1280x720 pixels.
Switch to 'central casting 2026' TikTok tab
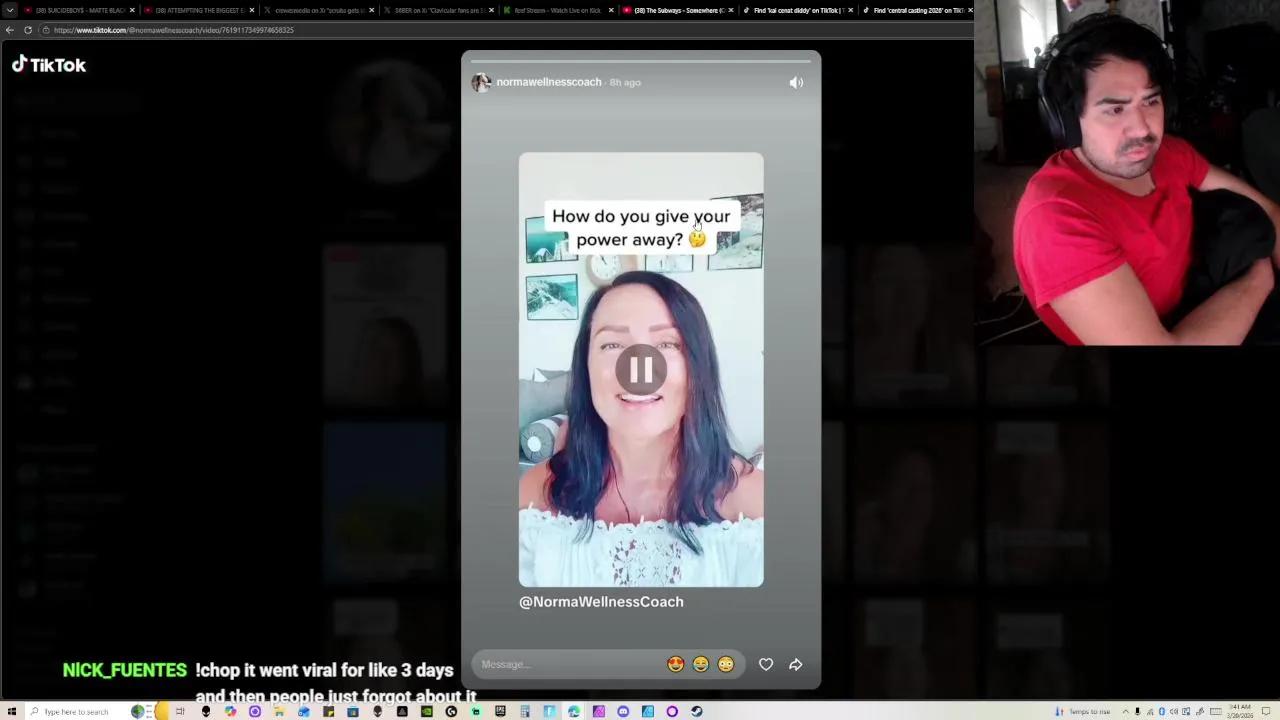coord(917,10)
